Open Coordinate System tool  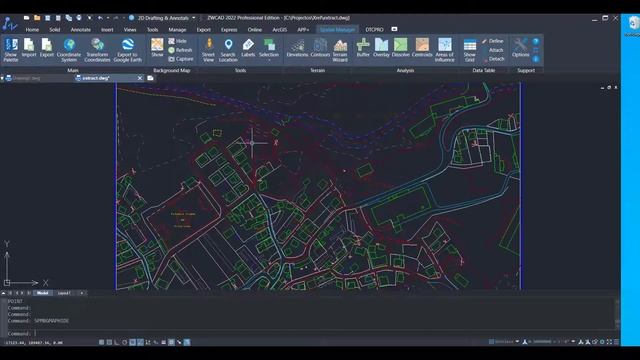click(69, 50)
